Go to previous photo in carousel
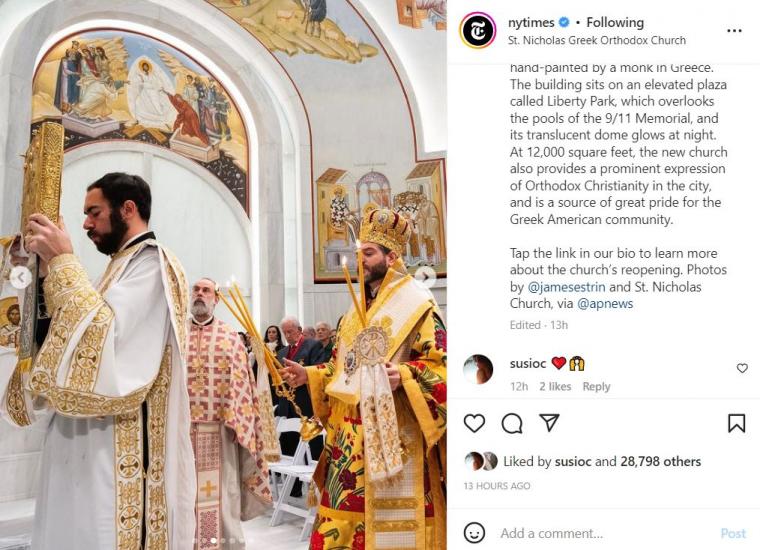This screenshot has height=550, width=760. 20,278
